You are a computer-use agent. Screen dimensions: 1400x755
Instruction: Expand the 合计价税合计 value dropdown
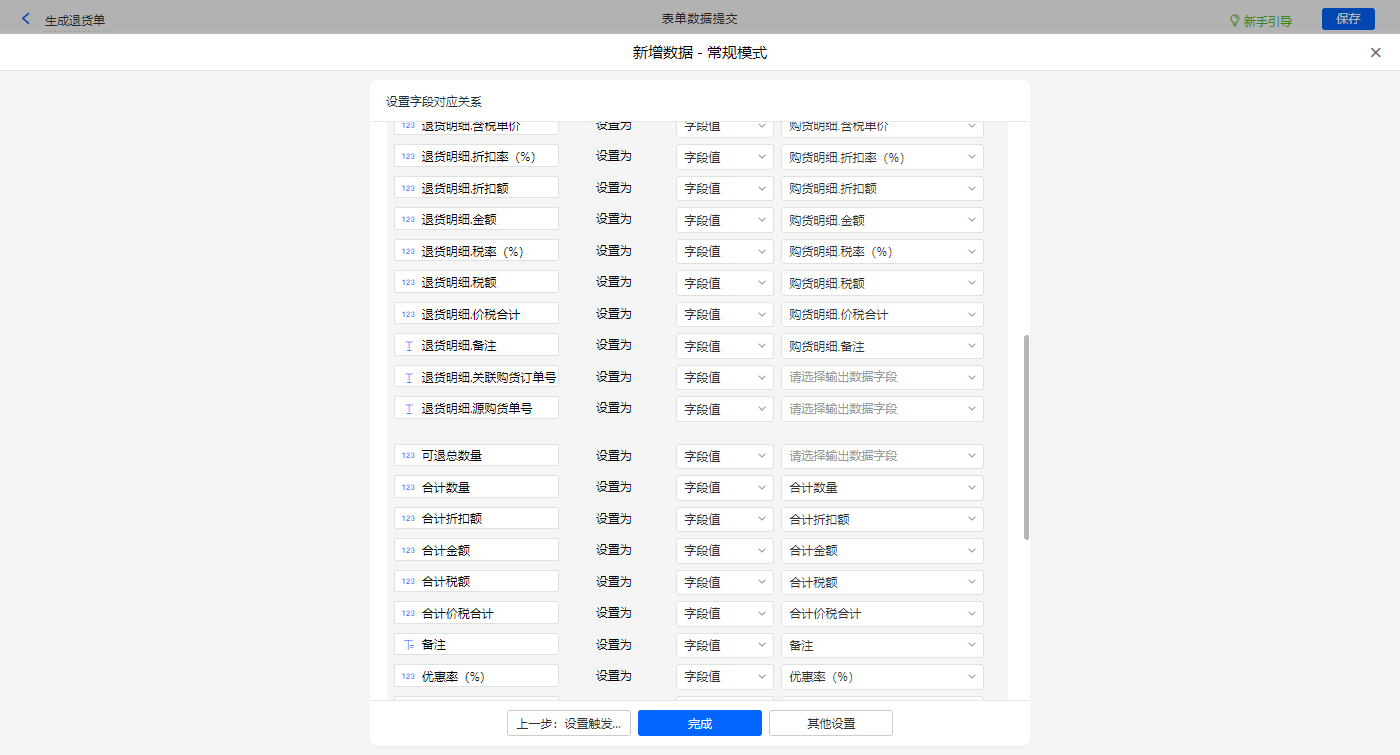[881, 613]
